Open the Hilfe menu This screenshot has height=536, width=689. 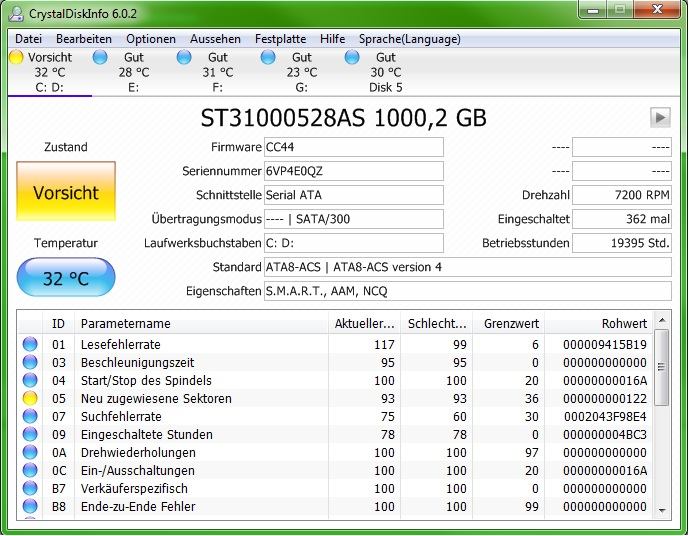[x=333, y=39]
